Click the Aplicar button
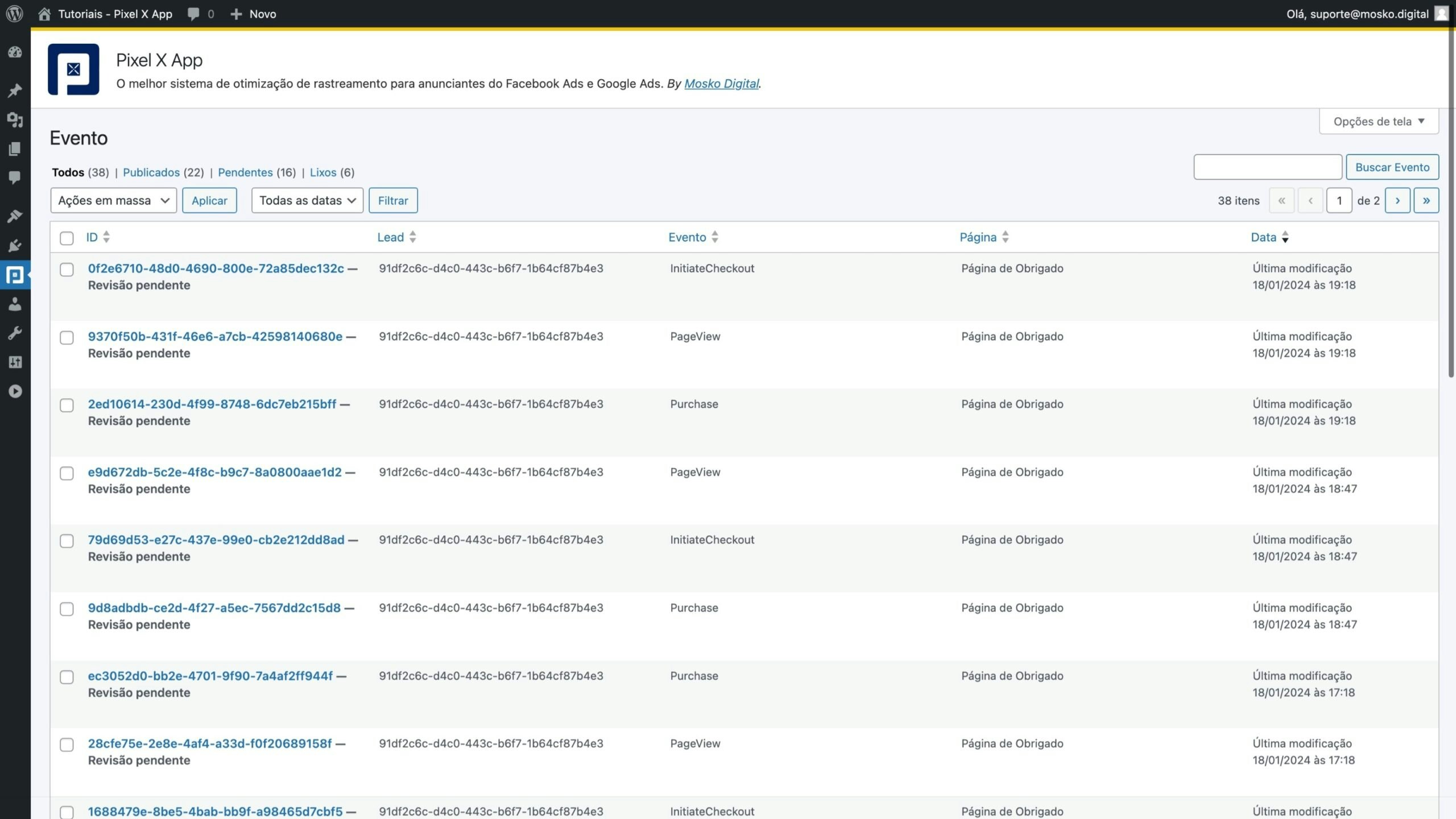 [209, 200]
